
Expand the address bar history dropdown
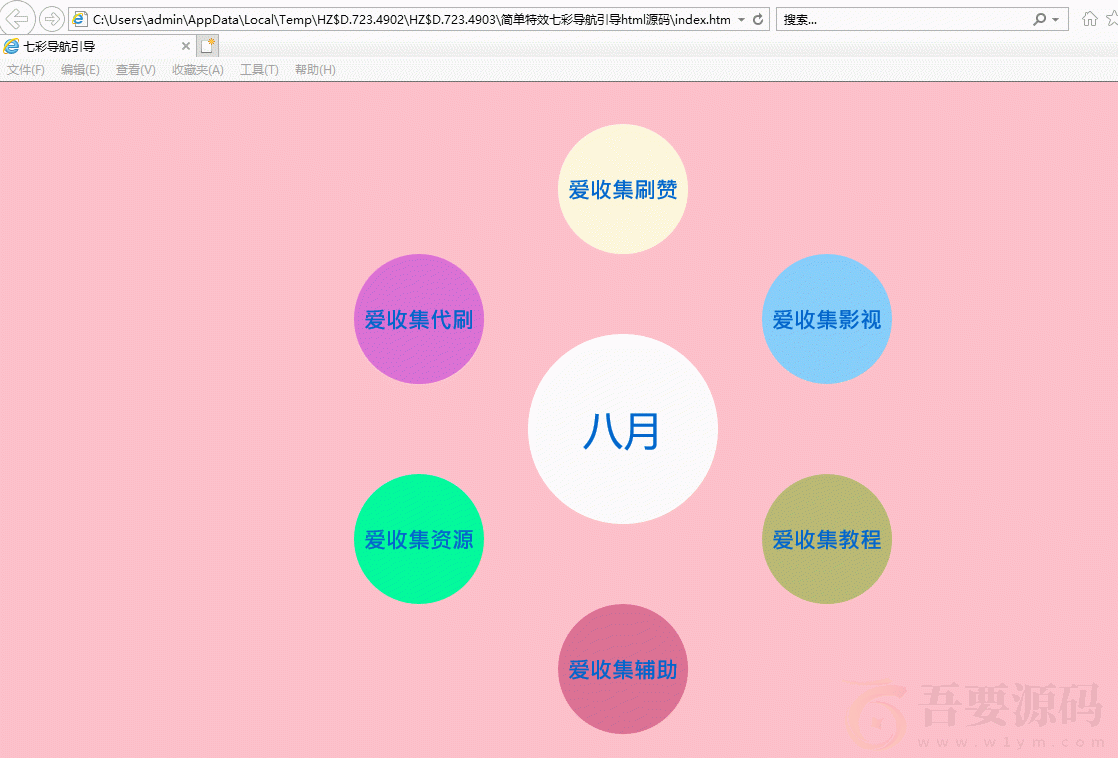(x=741, y=20)
